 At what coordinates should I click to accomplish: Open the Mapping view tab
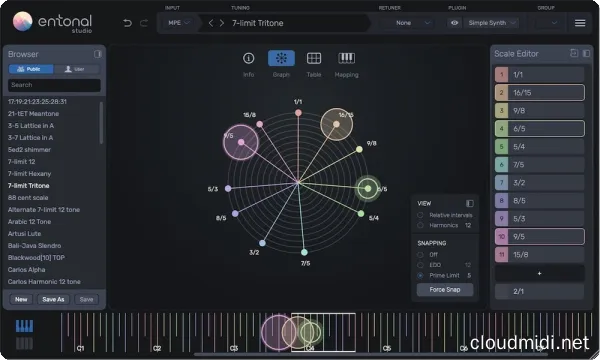pos(346,64)
